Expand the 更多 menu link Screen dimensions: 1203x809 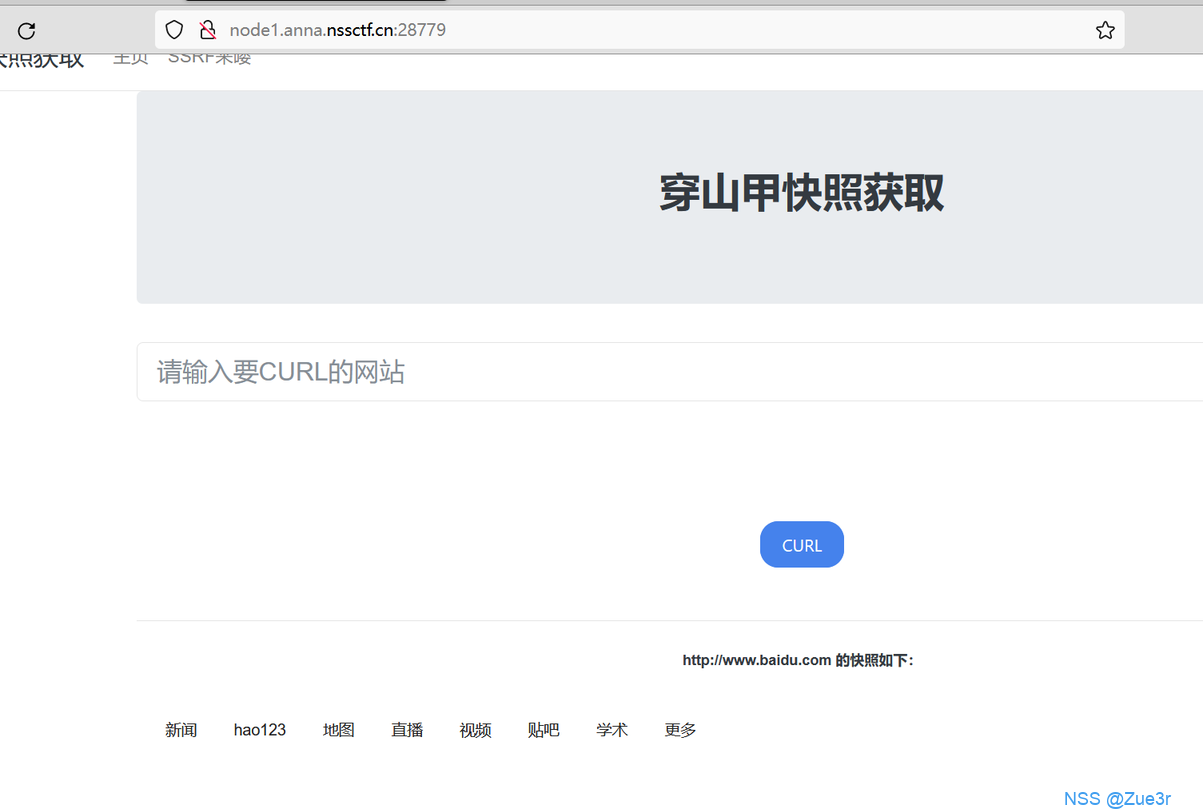[x=680, y=730]
